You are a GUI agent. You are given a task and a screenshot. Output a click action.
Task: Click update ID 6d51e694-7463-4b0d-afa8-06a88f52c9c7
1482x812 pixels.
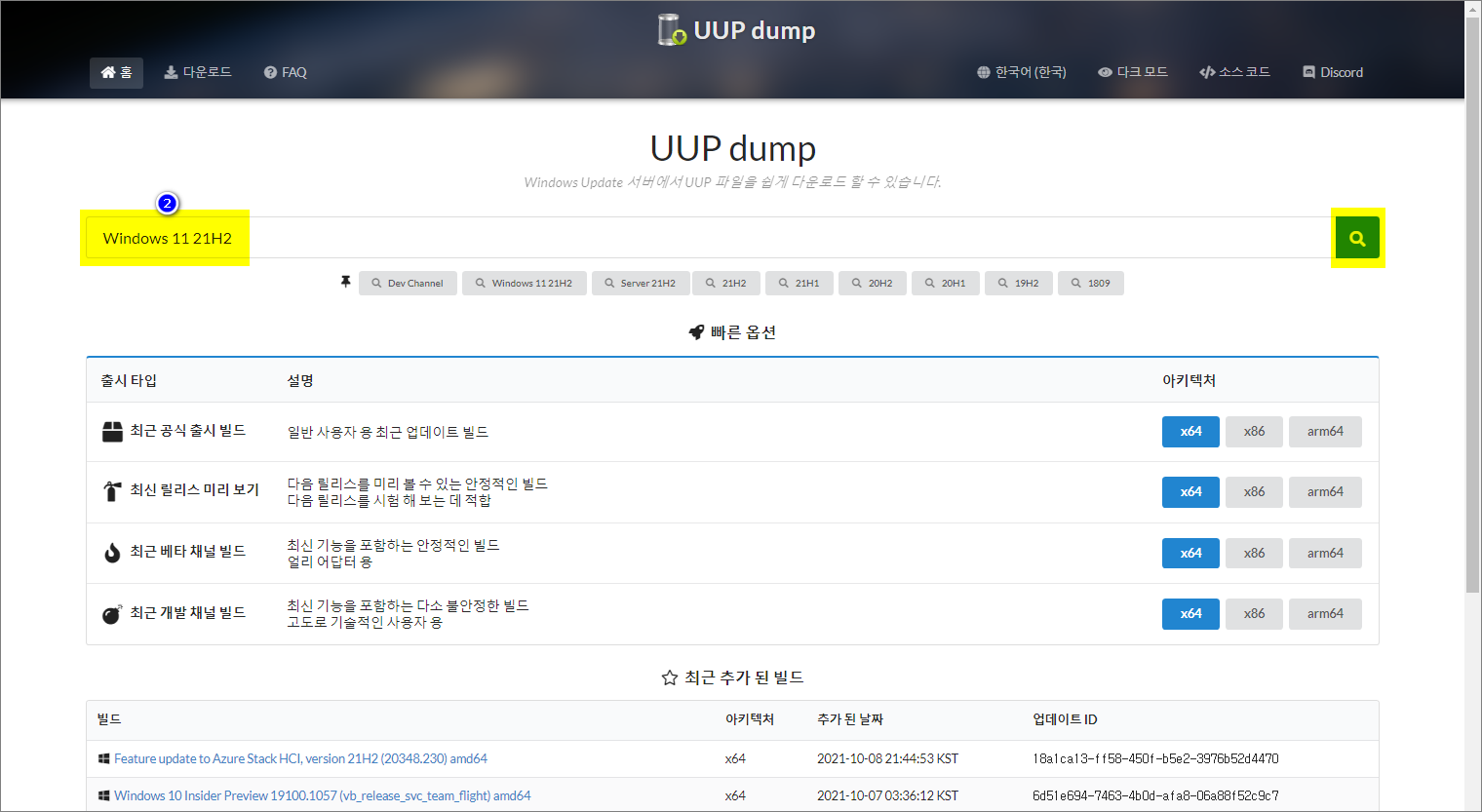(1155, 795)
